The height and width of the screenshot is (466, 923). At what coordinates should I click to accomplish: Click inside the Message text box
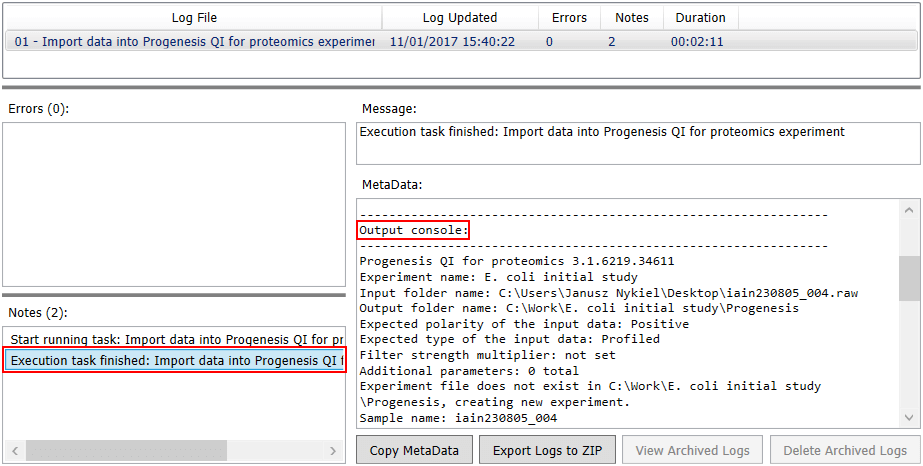(x=638, y=144)
